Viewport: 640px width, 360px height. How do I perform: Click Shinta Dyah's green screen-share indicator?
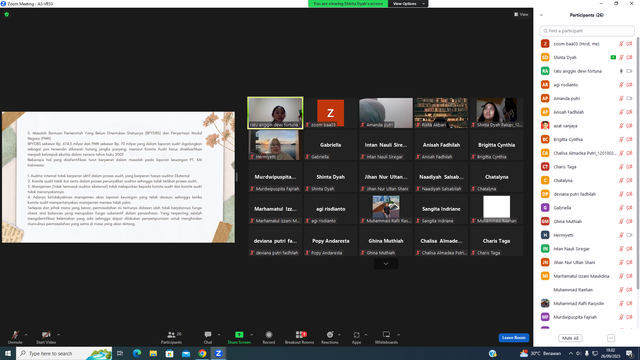click(613, 58)
